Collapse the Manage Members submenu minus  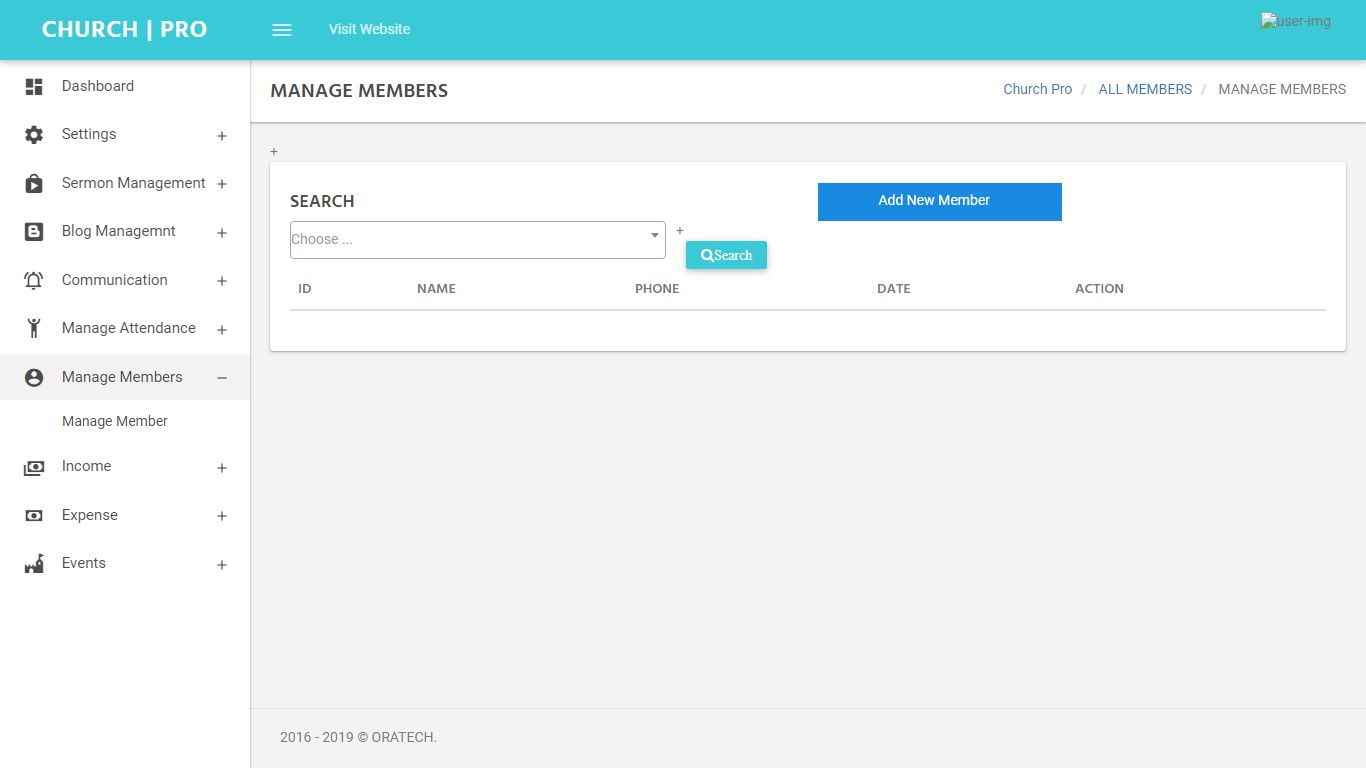click(222, 378)
